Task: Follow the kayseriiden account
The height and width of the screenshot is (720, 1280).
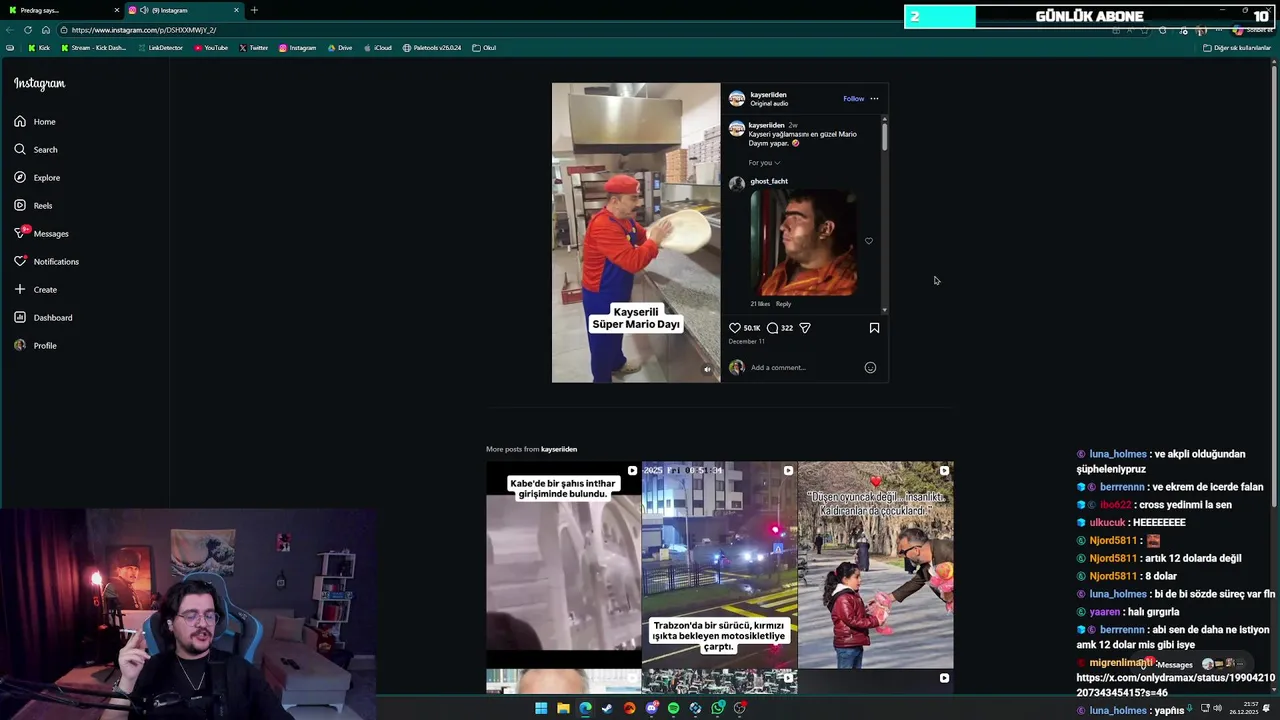Action: 853,99
